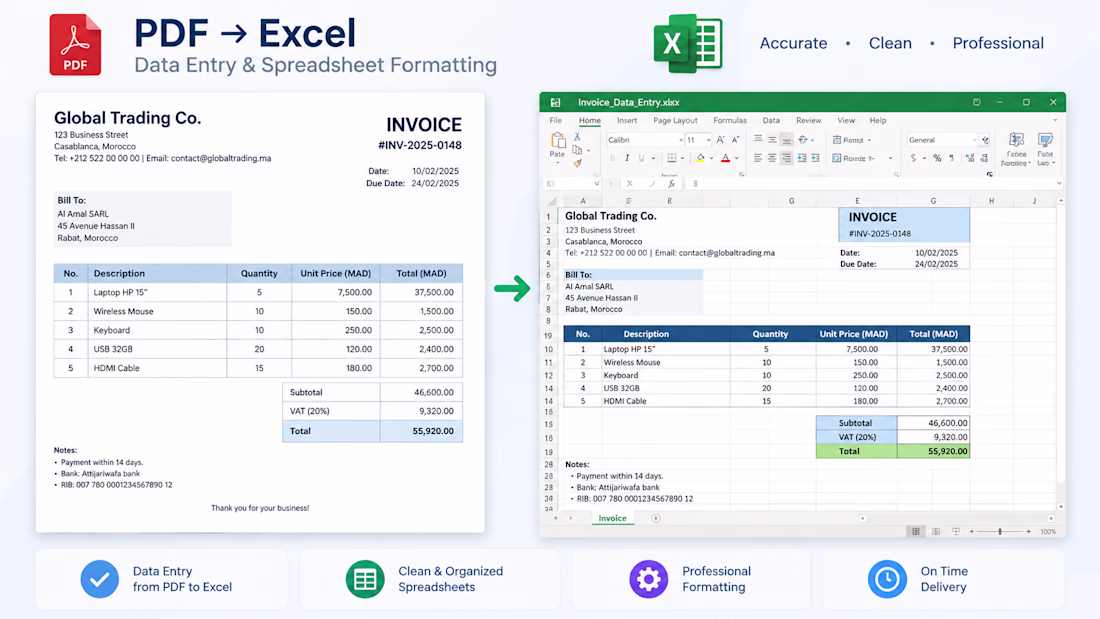This screenshot has width=1100, height=619.
Task: Open the Formulas ribbon tab
Action: tap(730, 121)
